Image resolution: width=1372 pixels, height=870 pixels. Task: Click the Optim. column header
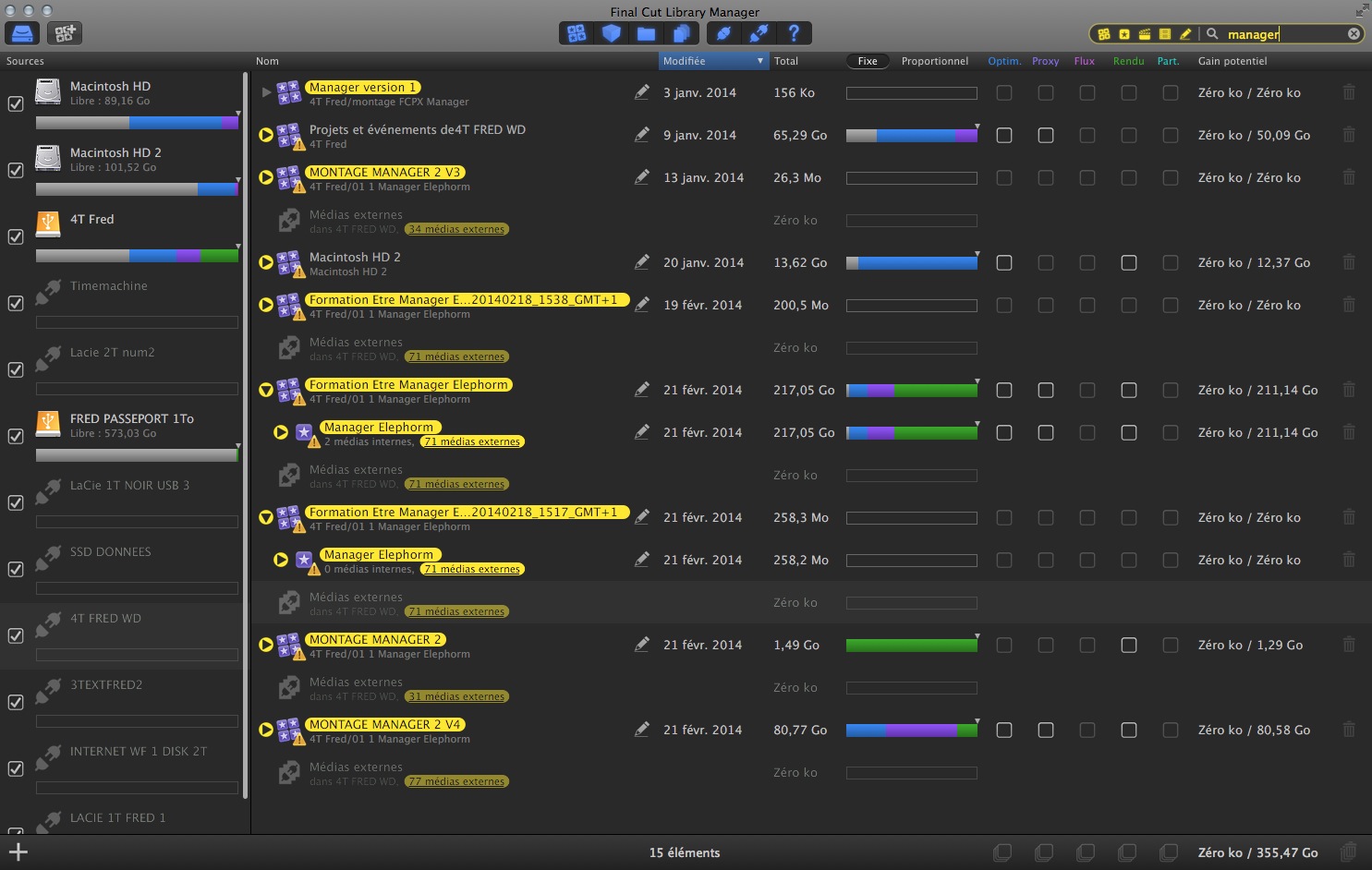(x=1004, y=61)
